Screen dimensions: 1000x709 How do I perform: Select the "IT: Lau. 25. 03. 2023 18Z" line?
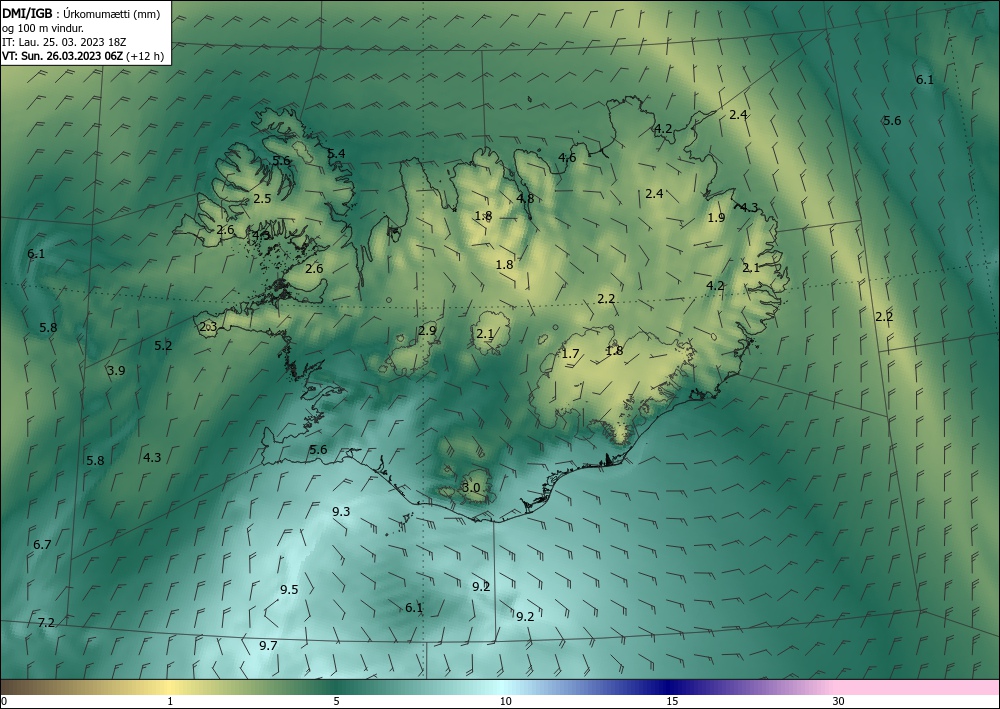(x=64, y=42)
